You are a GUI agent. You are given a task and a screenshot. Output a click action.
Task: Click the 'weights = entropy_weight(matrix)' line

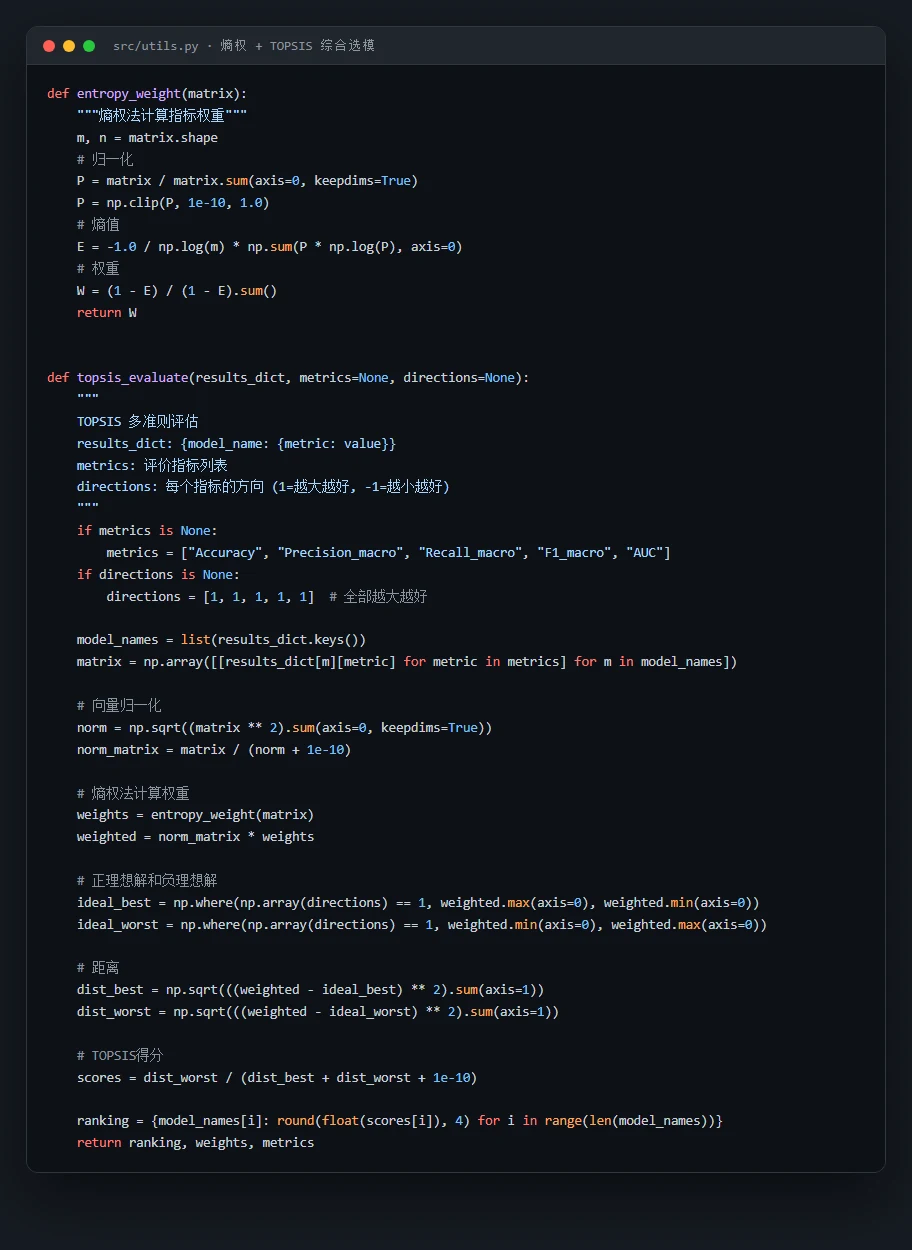pyautogui.click(x=195, y=815)
